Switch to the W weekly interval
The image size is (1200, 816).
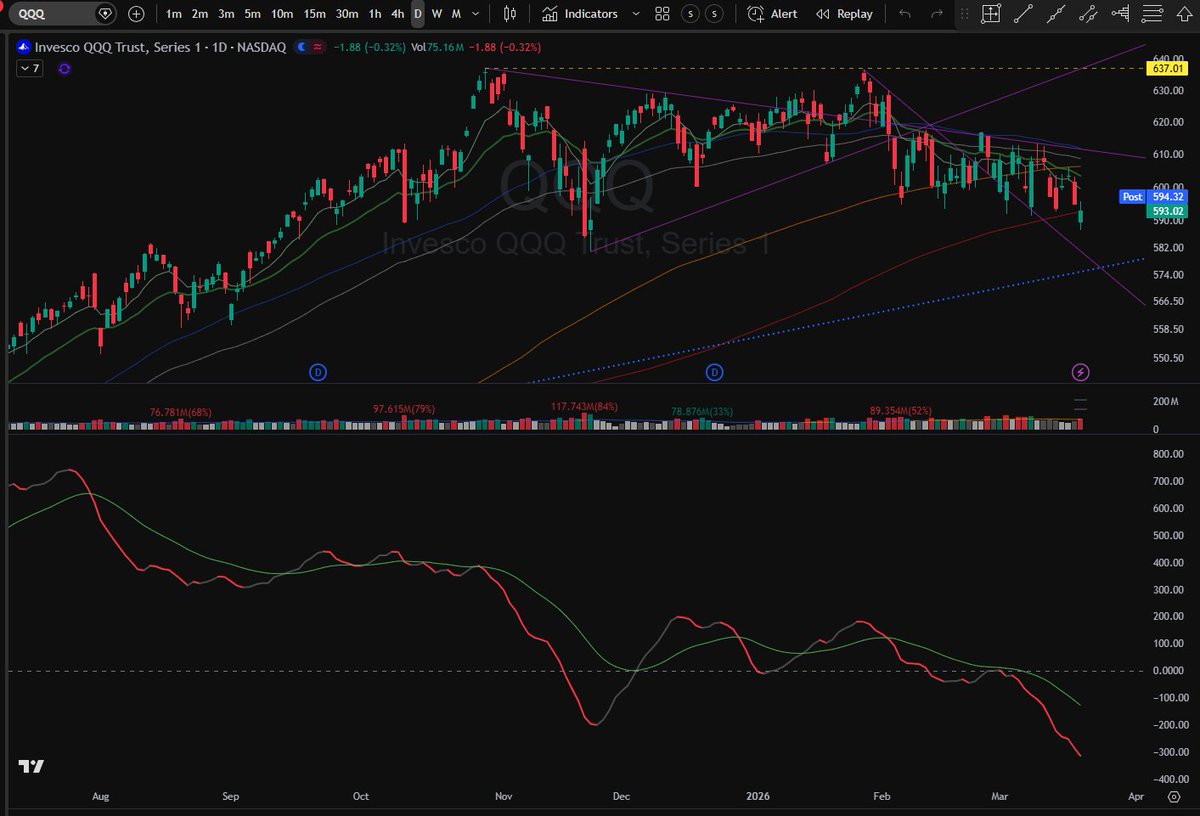pos(437,14)
